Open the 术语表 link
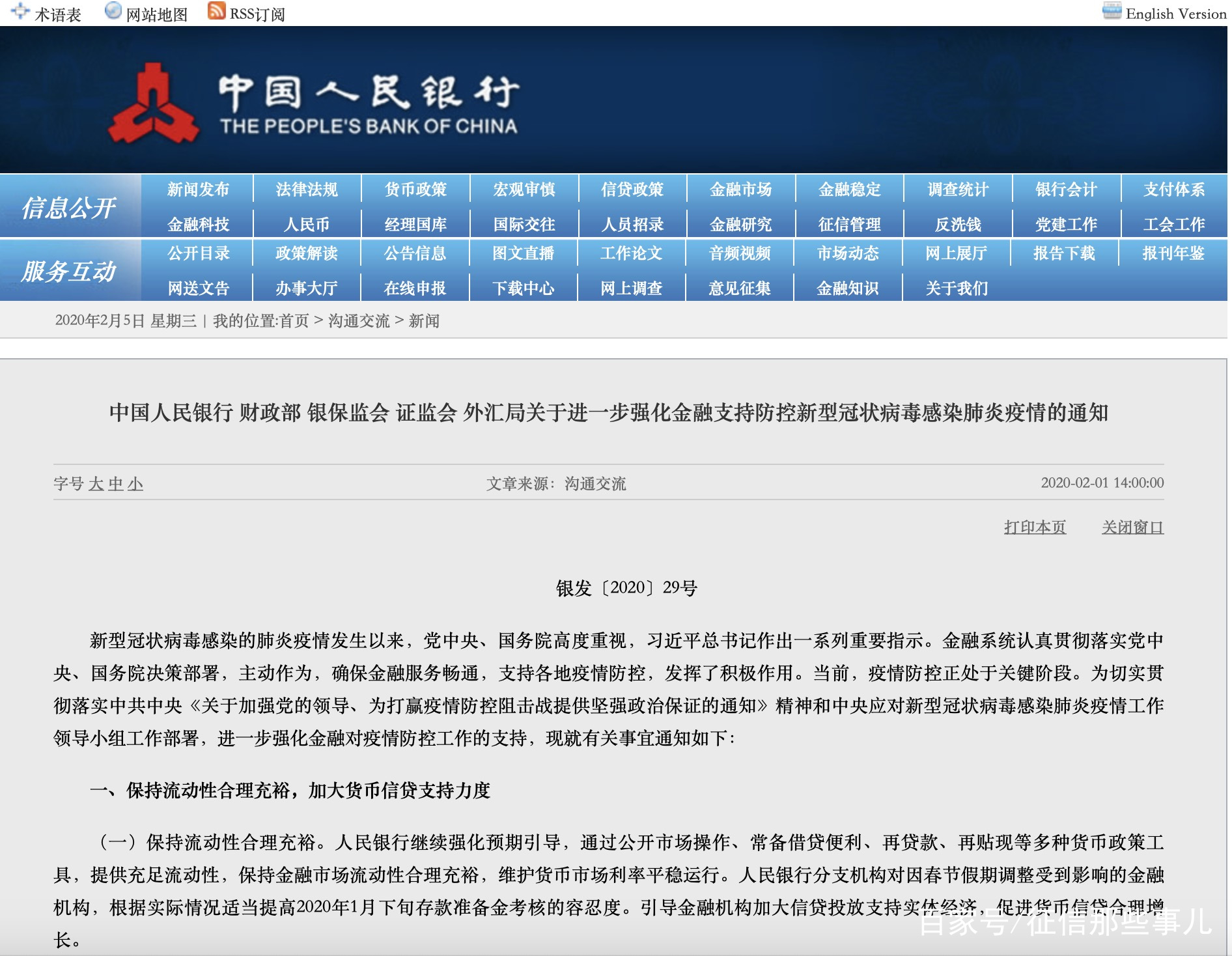 point(58,14)
